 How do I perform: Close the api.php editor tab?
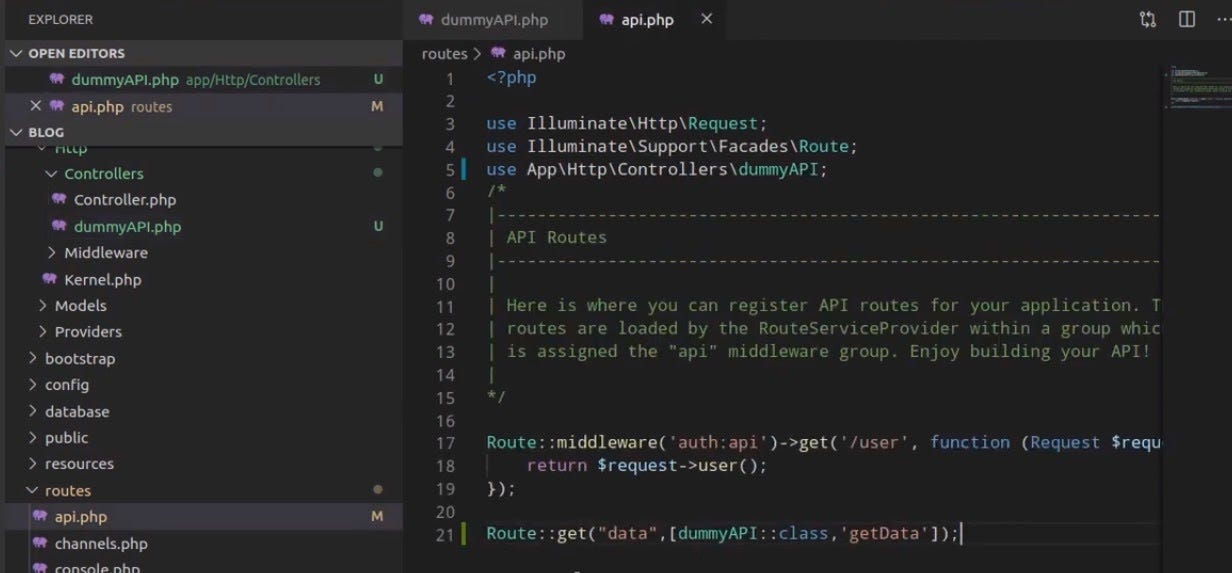pos(707,19)
